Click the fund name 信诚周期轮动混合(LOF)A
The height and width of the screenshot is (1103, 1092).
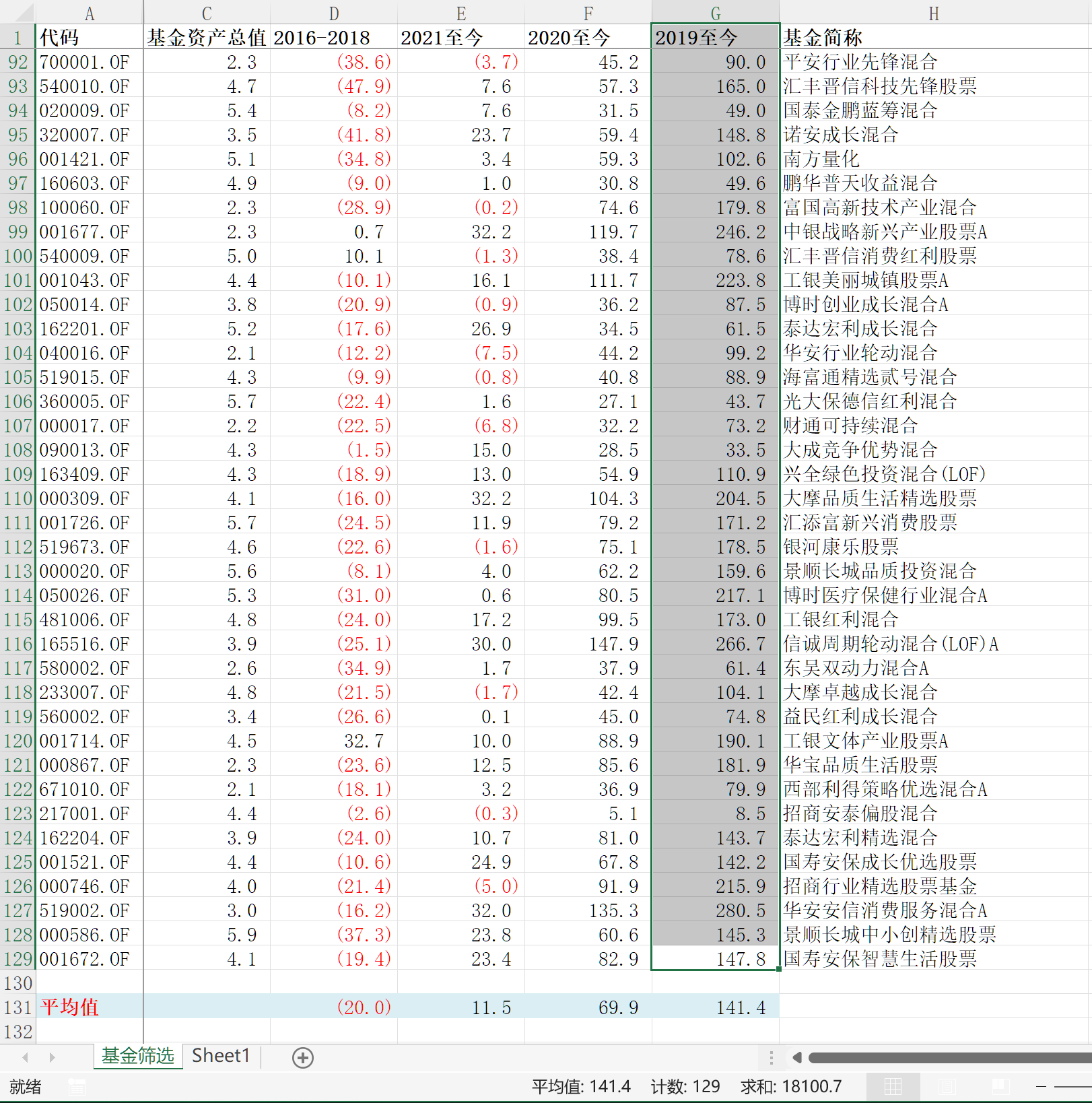point(891,644)
